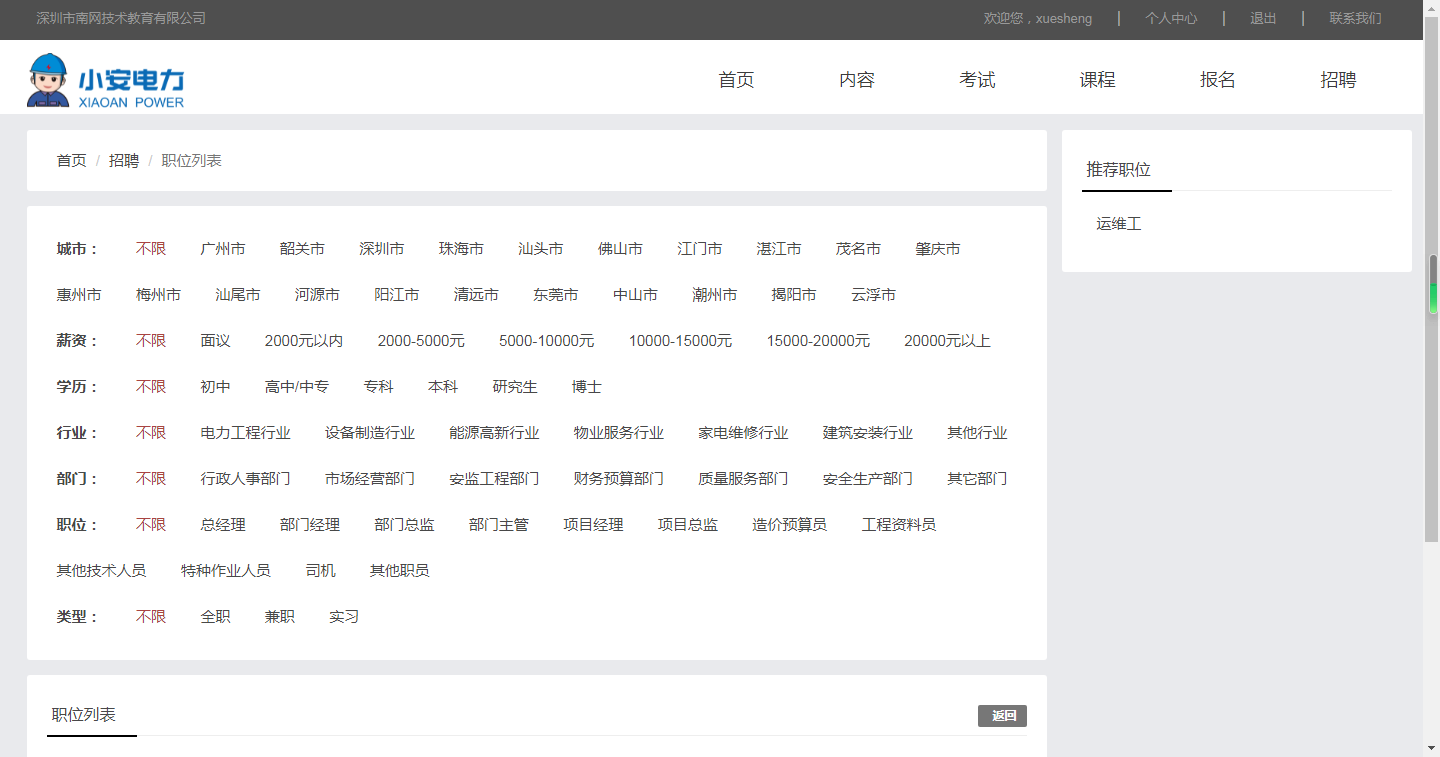1440x757 pixels.
Task: Open the 考试 section from the navbar
Action: pyautogui.click(x=977, y=80)
